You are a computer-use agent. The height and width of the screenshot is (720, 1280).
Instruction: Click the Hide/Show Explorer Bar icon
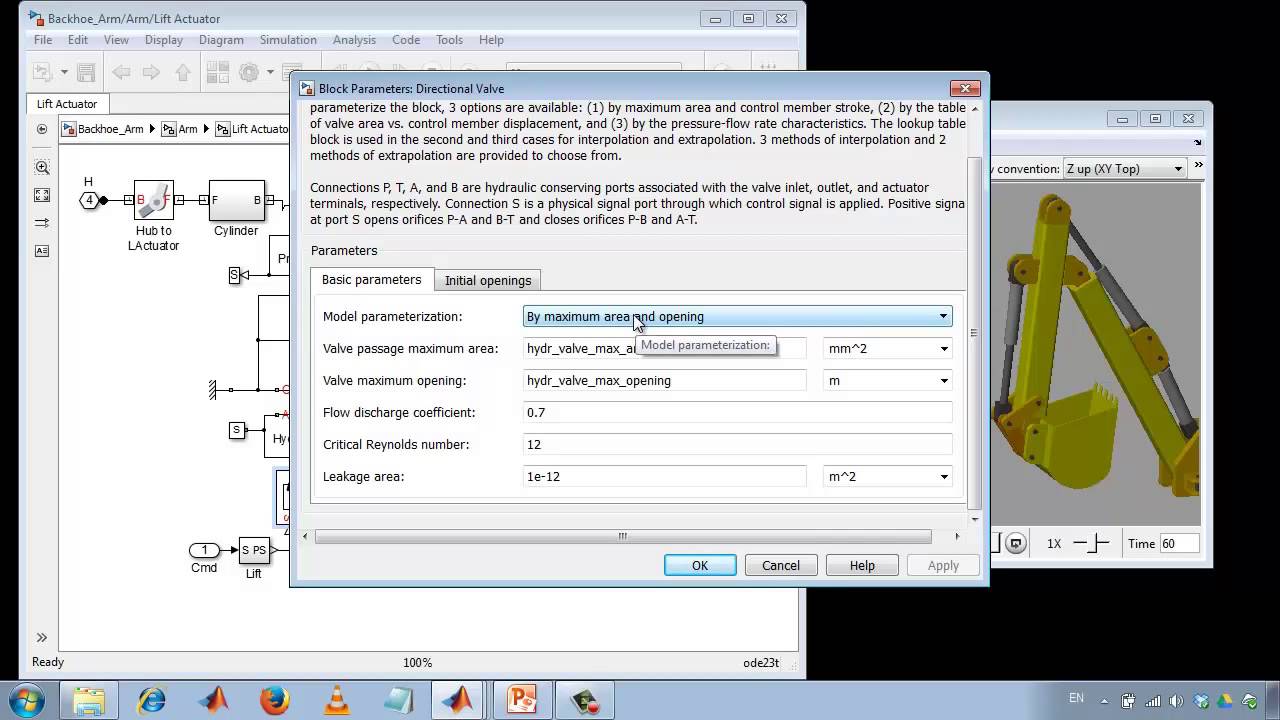click(x=41, y=129)
